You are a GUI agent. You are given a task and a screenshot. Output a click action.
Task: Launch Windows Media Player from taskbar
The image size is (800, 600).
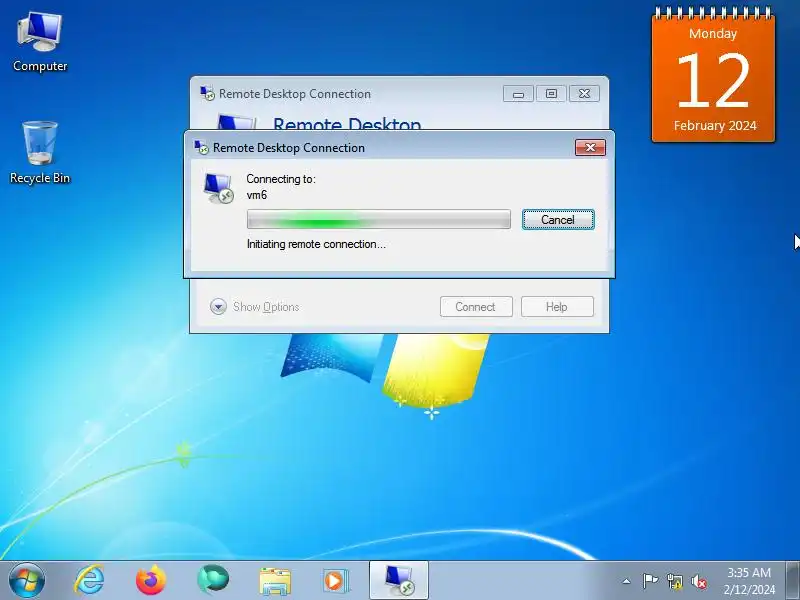click(336, 581)
